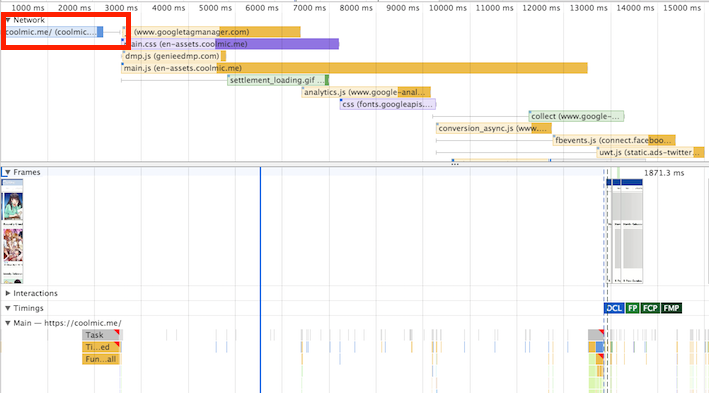This screenshot has width=709, height=393.
Task: Click the Timings section label
Action: pos(28,308)
